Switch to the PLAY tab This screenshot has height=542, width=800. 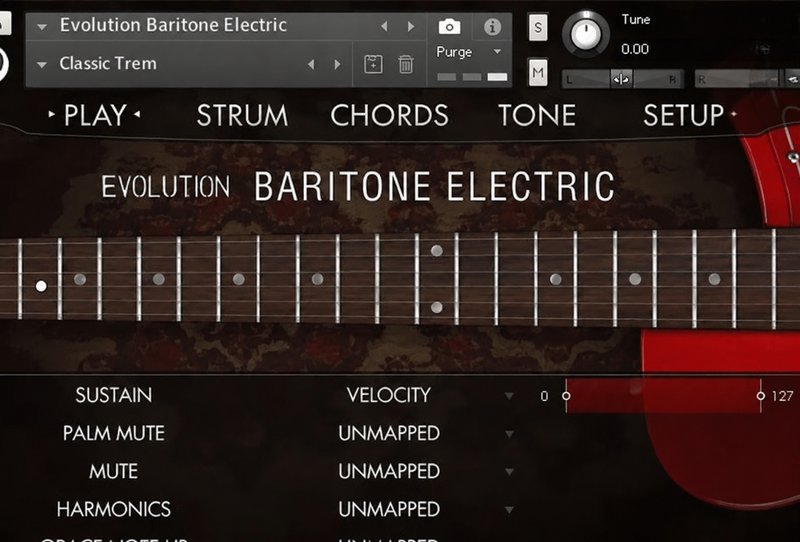95,115
